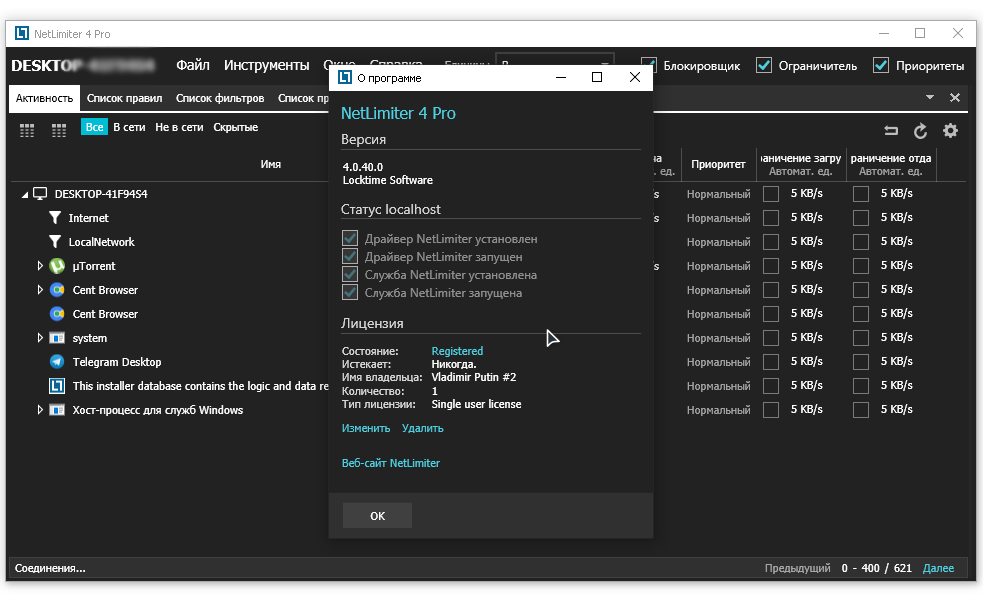Image resolution: width=983 pixels, height=603 pixels.
Task: Click the Удалить license link
Action: click(x=423, y=428)
